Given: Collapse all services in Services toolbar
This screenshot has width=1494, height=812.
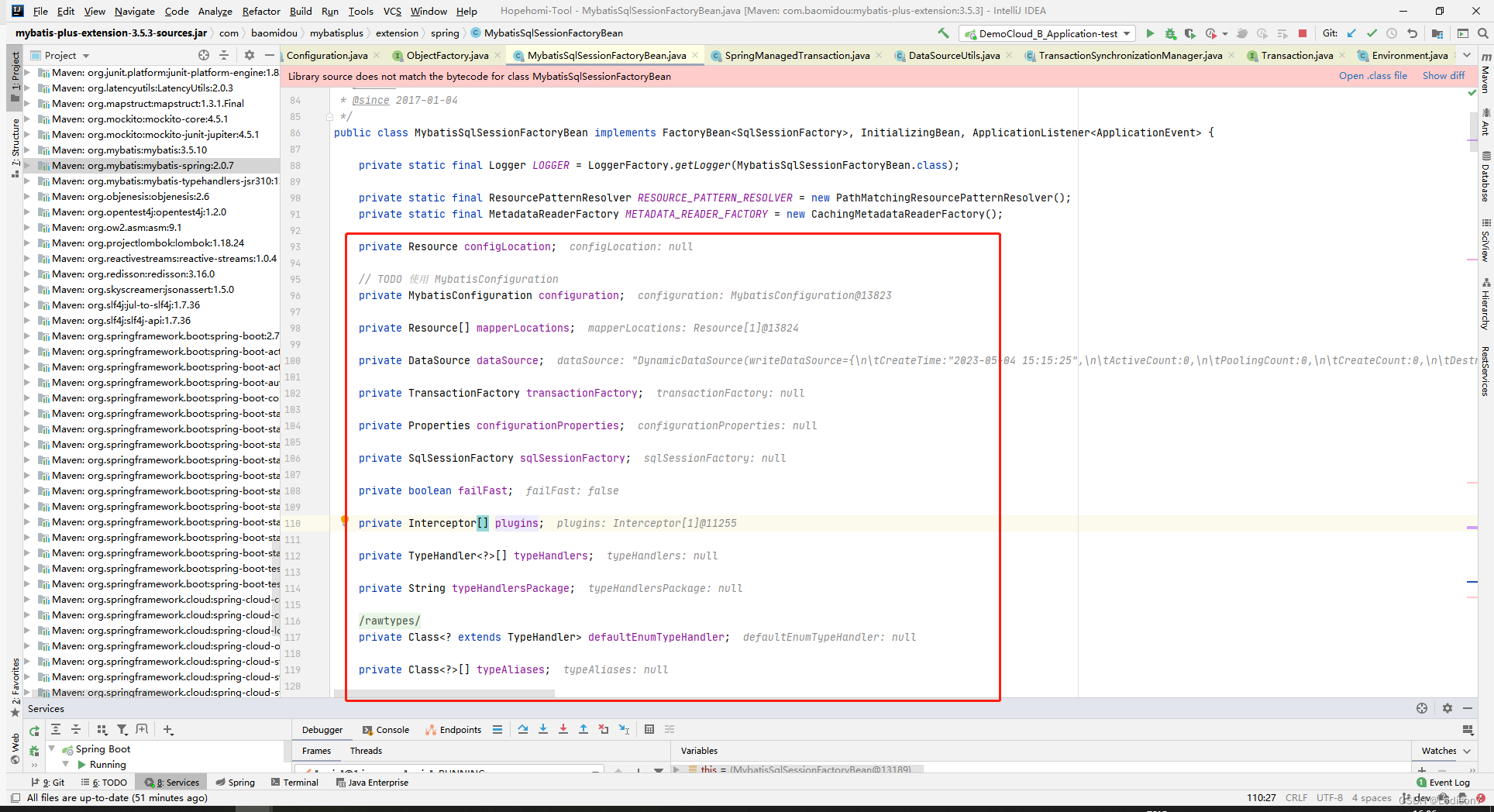Looking at the screenshot, I should [x=76, y=730].
